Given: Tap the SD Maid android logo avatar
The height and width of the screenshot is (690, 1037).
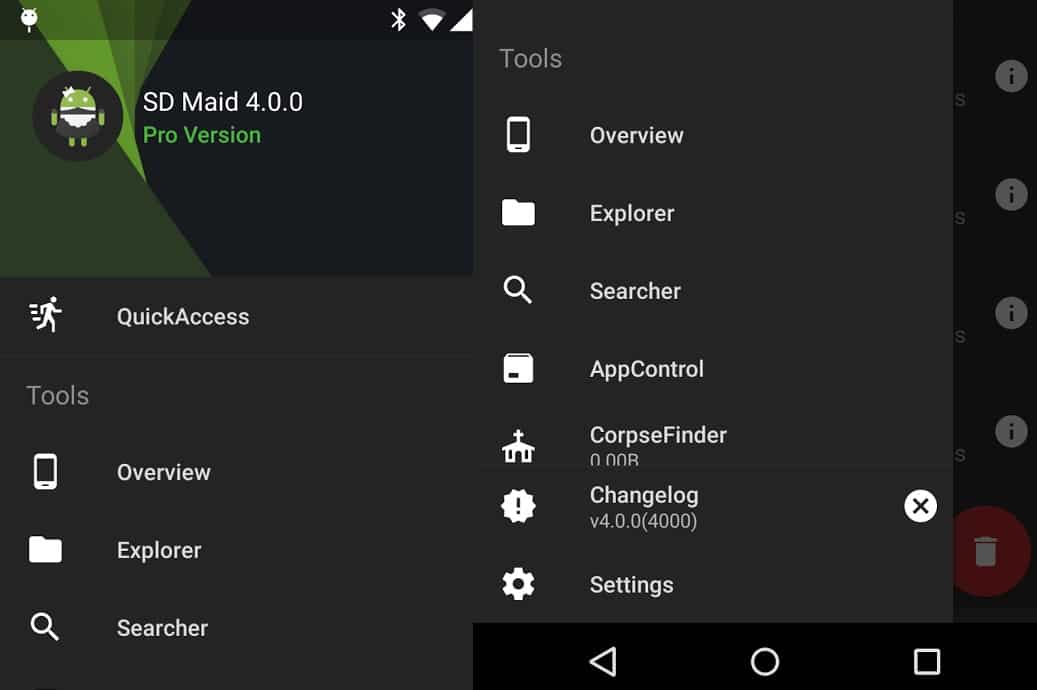Looking at the screenshot, I should (x=77, y=116).
